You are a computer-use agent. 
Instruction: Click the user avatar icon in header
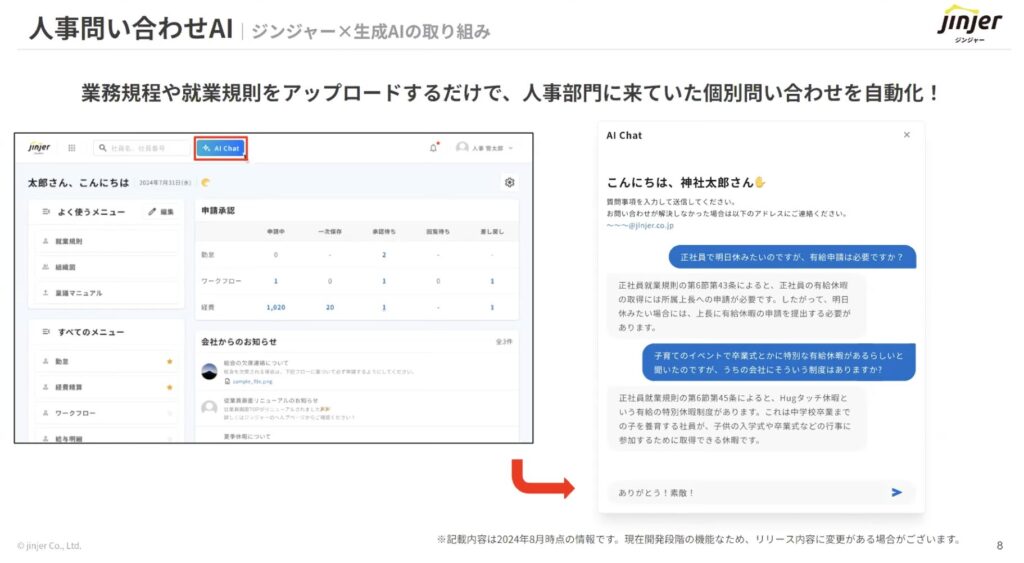pos(462,148)
